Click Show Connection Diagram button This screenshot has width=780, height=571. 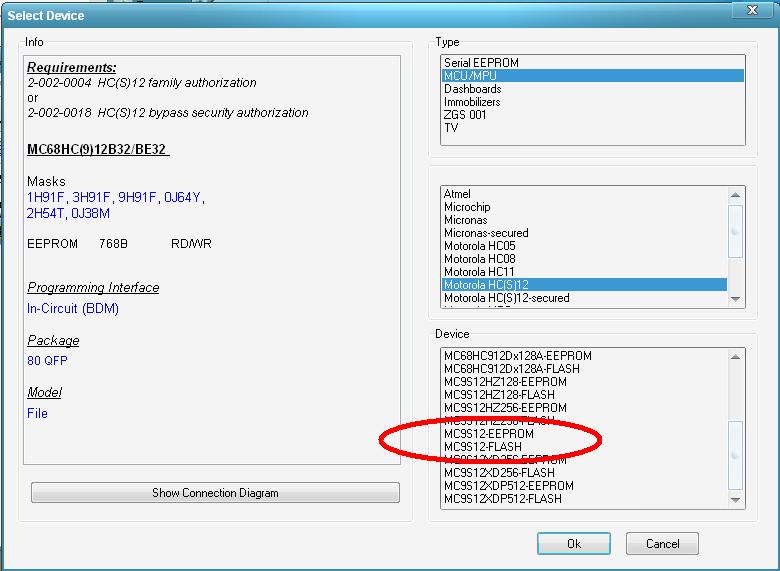[215, 492]
